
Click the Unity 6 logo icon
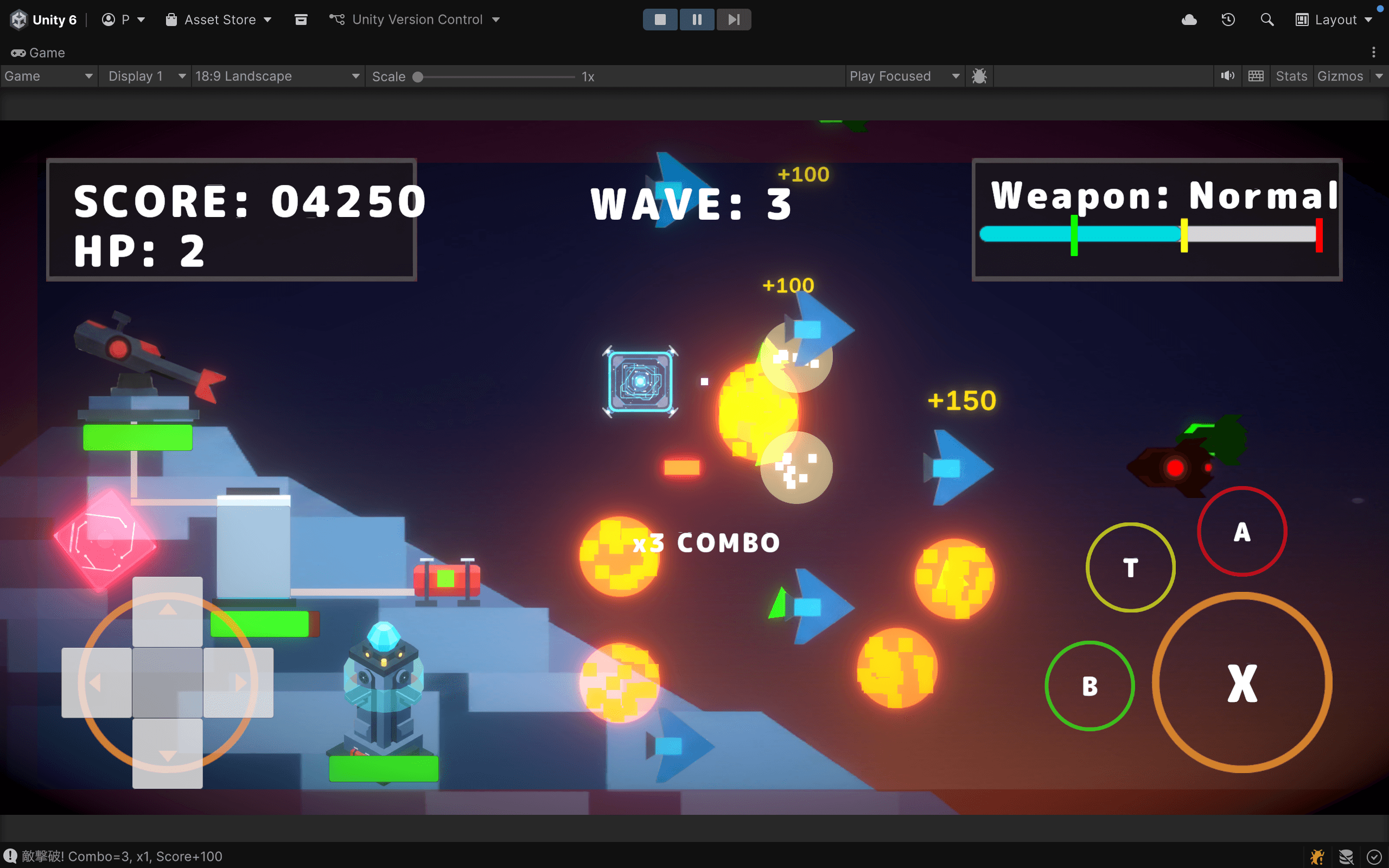pos(19,20)
